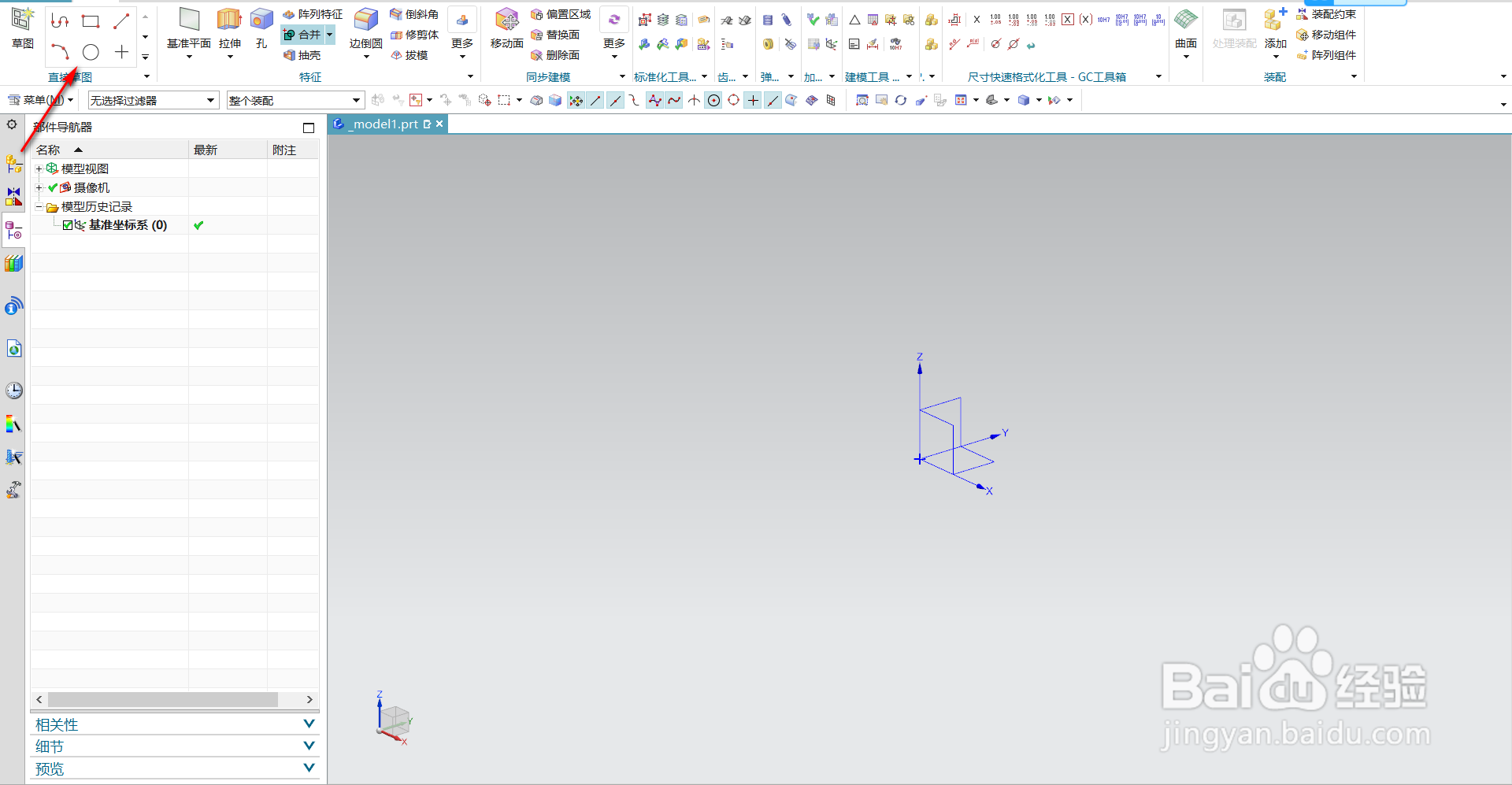Screen dimensions: 1512x785
Task: Open the Web Browser sidebar tab
Action: tap(13, 348)
